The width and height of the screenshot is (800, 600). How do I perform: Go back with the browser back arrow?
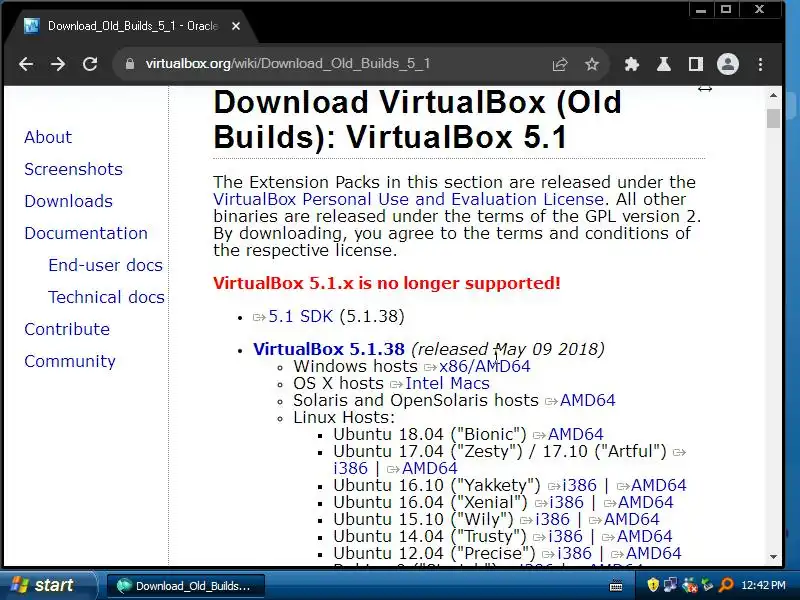[x=26, y=64]
